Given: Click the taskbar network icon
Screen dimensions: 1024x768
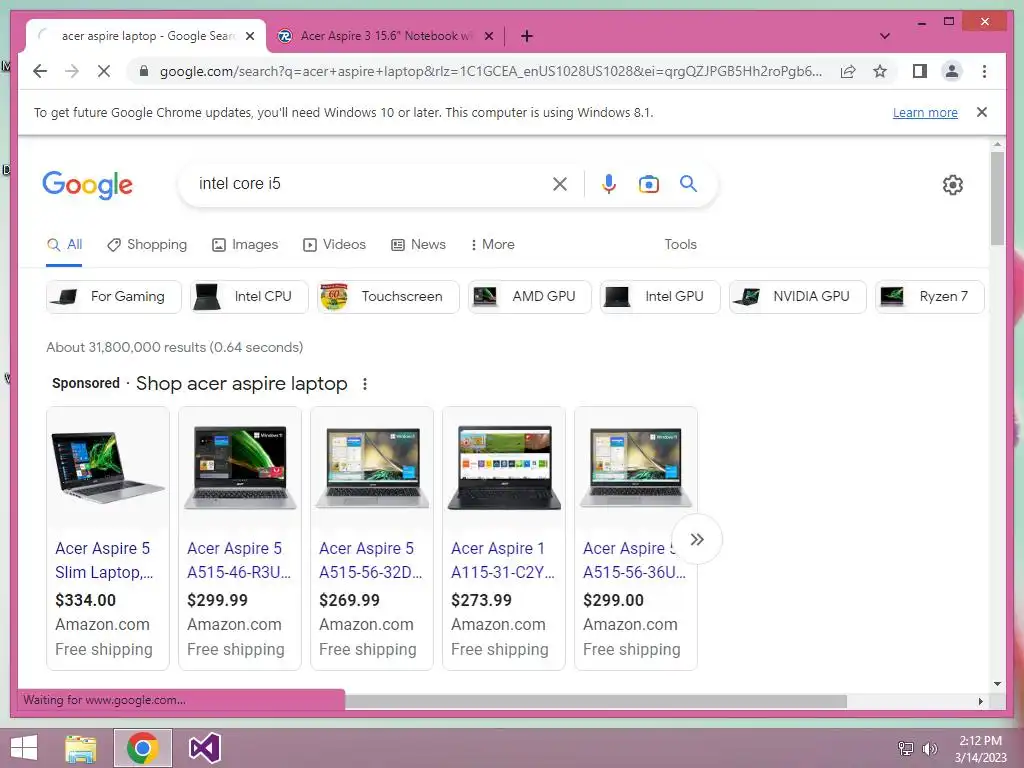Looking at the screenshot, I should 906,748.
